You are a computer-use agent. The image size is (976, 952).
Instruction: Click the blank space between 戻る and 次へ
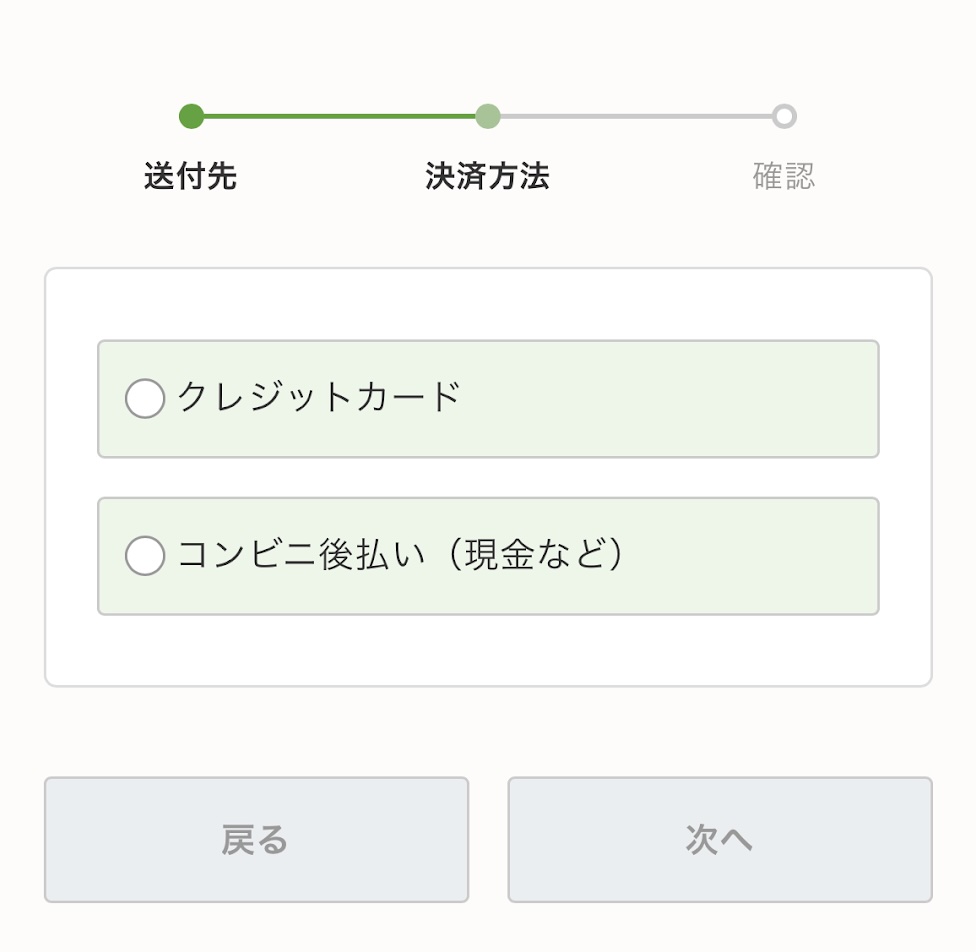point(488,840)
